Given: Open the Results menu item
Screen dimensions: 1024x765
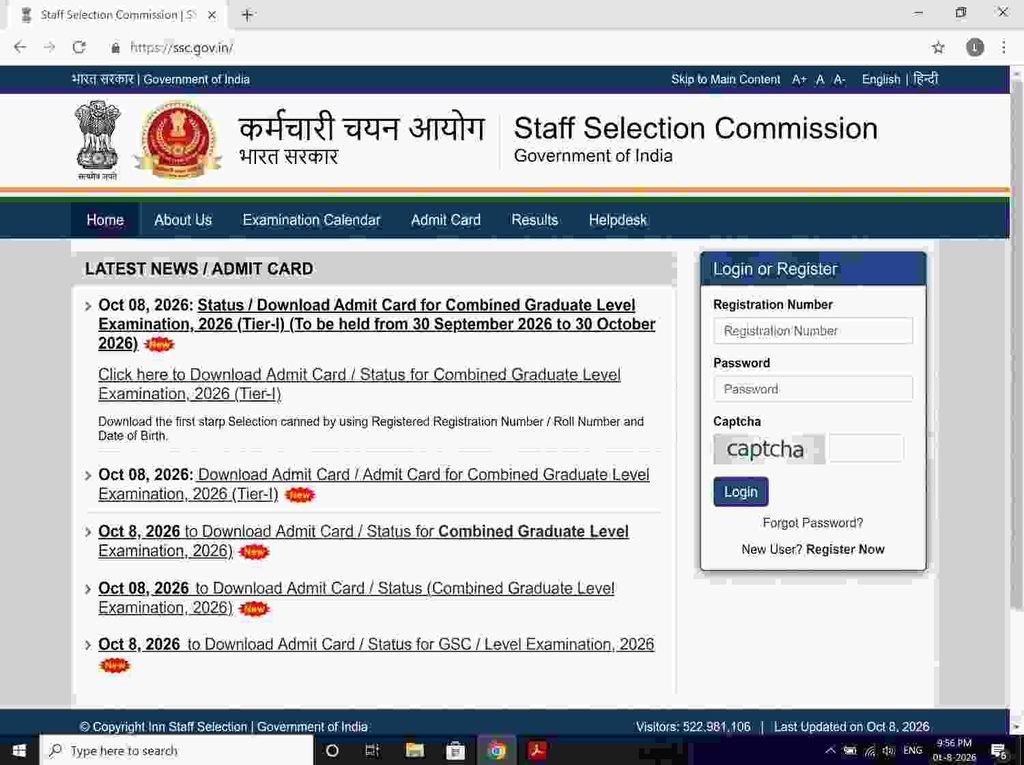Looking at the screenshot, I should tap(535, 220).
